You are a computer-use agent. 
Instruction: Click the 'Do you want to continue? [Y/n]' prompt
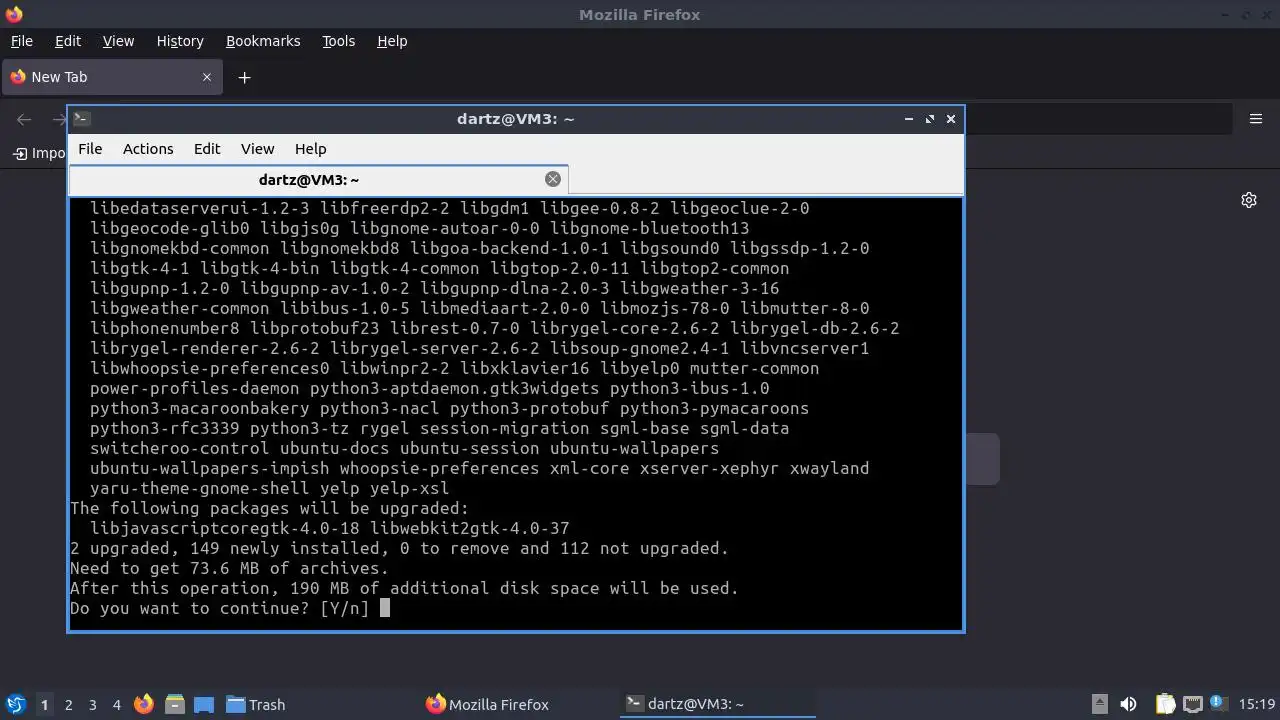coord(219,608)
